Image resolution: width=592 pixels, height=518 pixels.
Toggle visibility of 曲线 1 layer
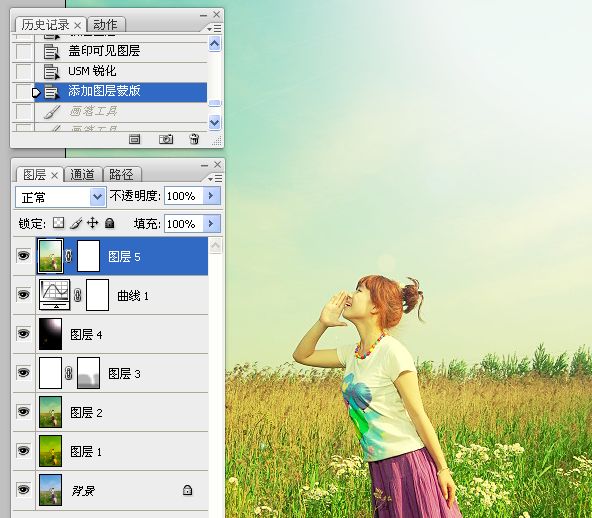tap(23, 294)
